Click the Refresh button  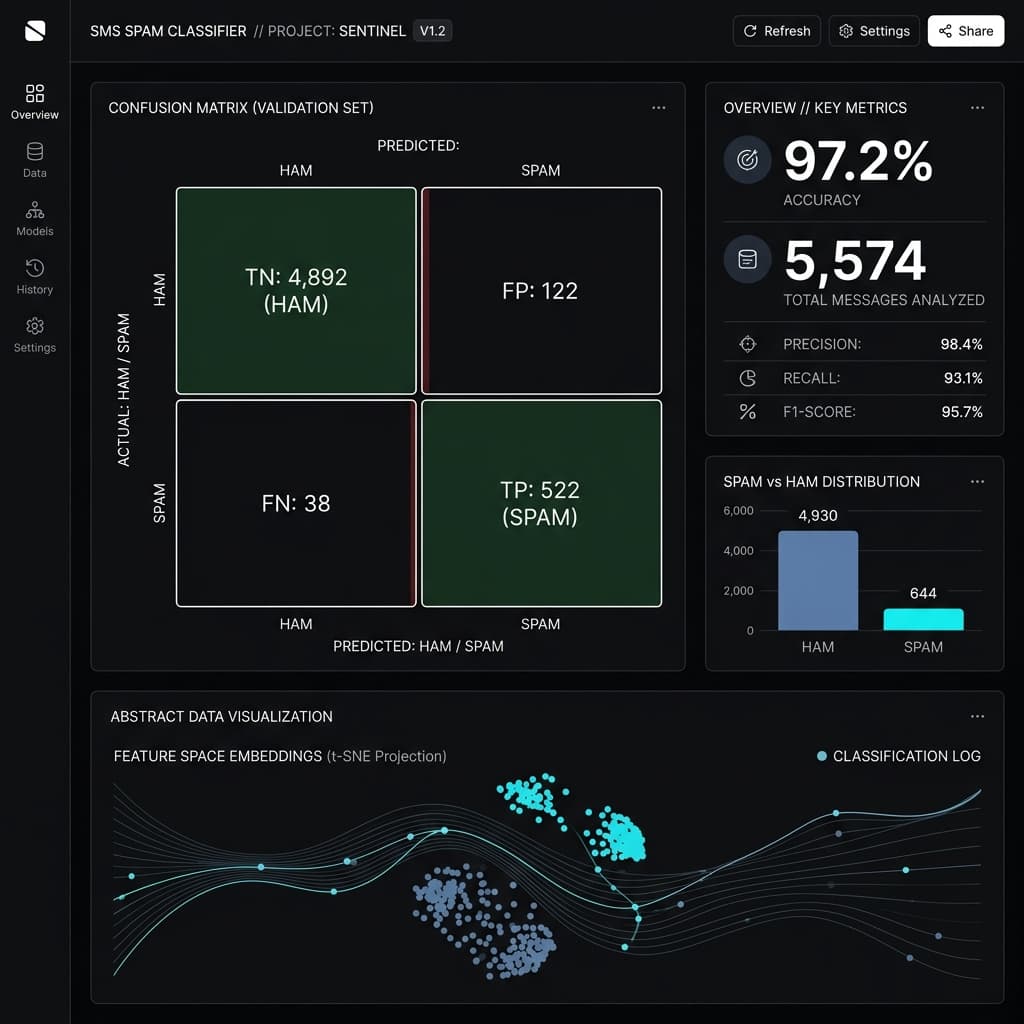pyautogui.click(x=776, y=31)
